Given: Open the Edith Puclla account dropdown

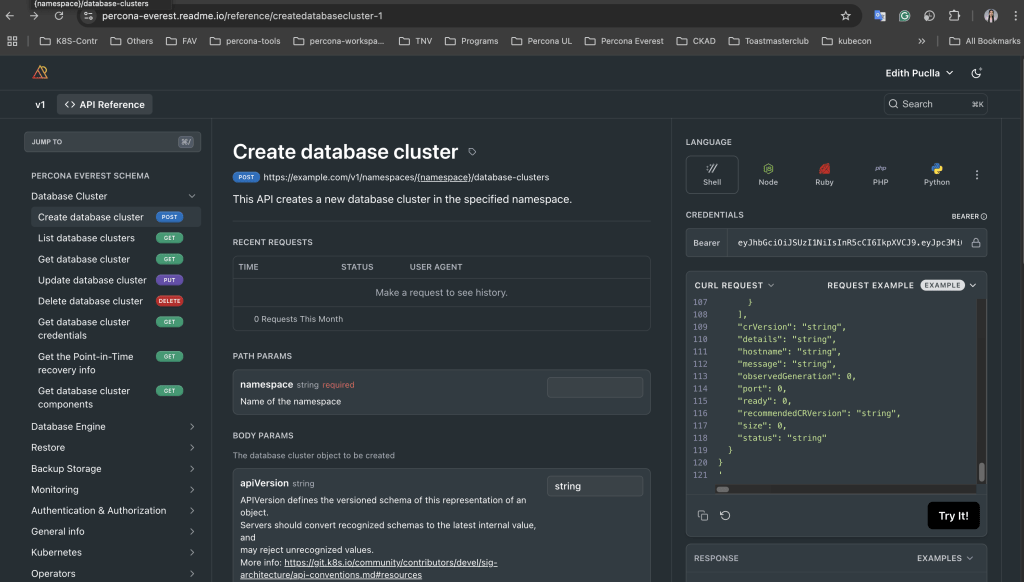Looking at the screenshot, I should coord(919,73).
